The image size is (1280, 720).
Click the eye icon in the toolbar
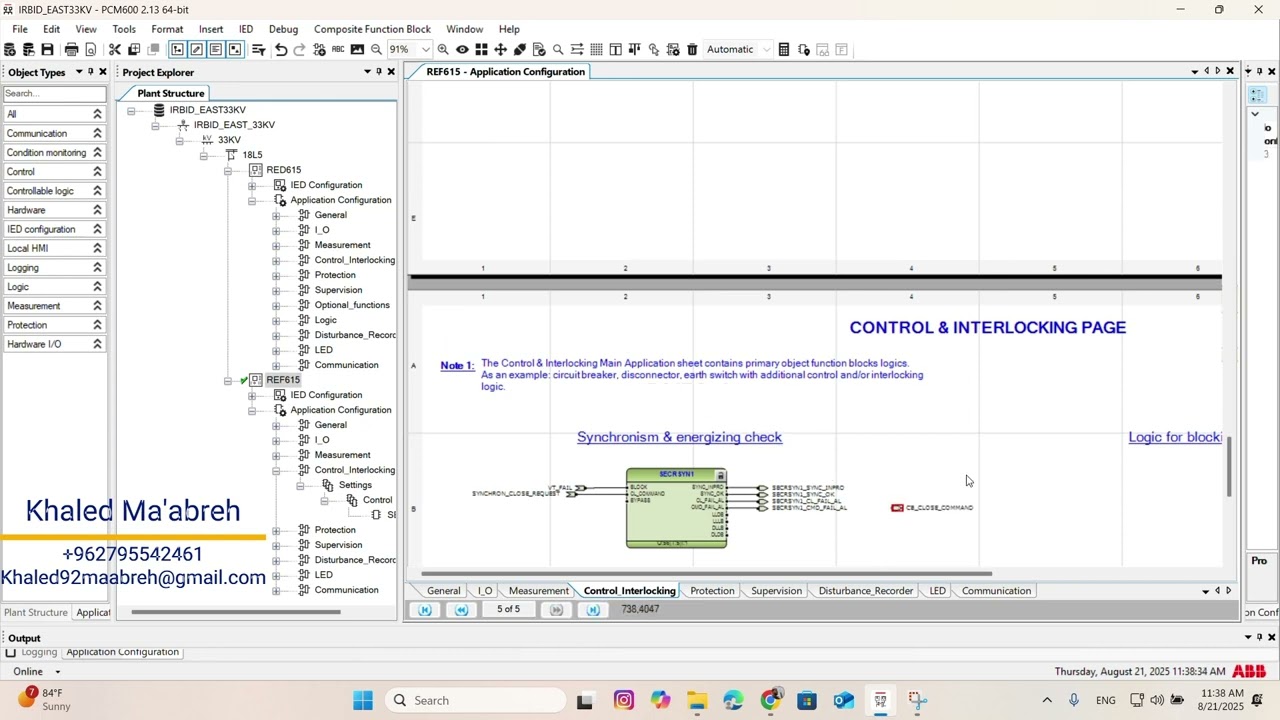click(462, 49)
